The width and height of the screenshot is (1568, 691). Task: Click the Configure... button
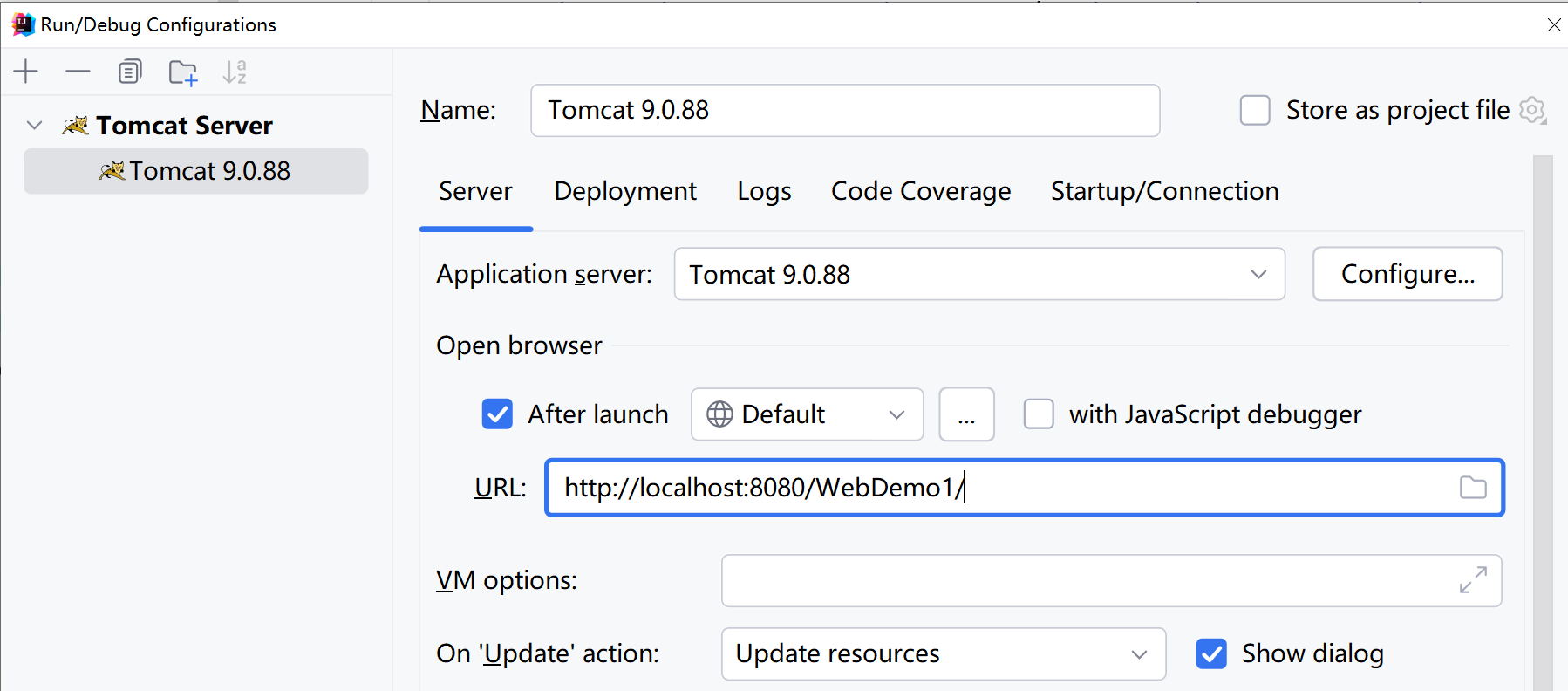[1408, 274]
